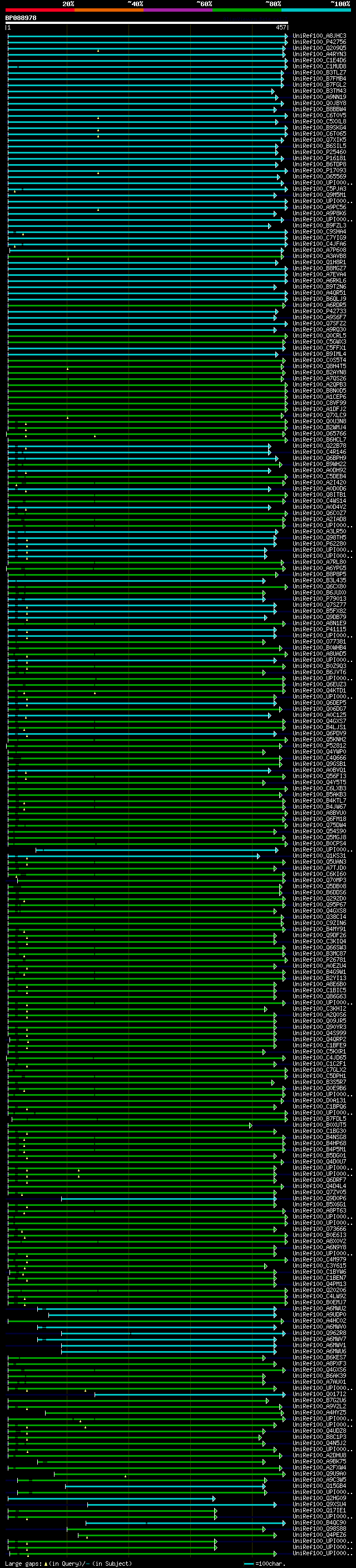The height and width of the screenshot is (1568, 356).
Task: Select the UniRef100_B4QC90 label
Action: point(319,1523)
